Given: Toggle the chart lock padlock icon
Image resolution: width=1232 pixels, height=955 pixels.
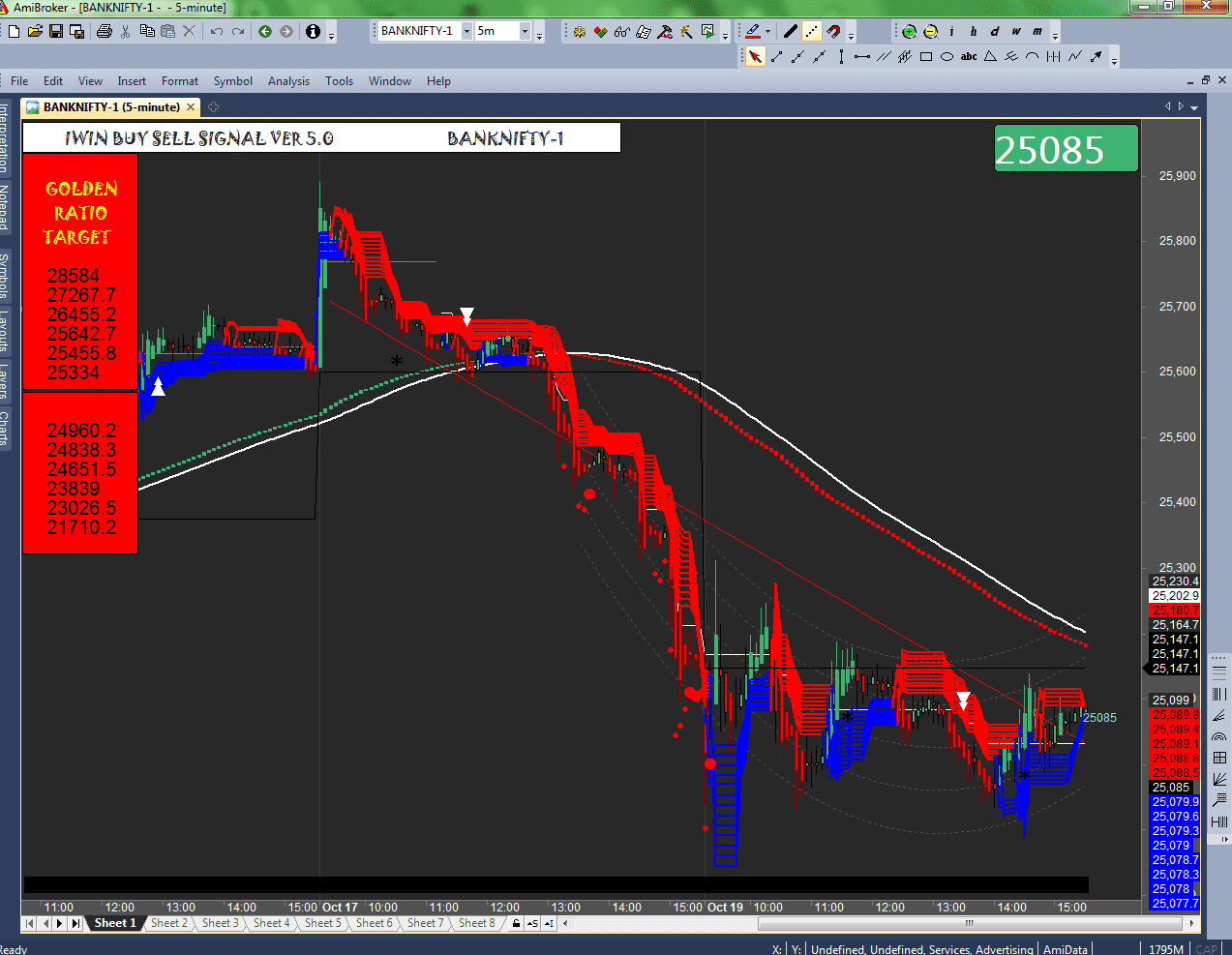Looking at the screenshot, I should [x=516, y=923].
